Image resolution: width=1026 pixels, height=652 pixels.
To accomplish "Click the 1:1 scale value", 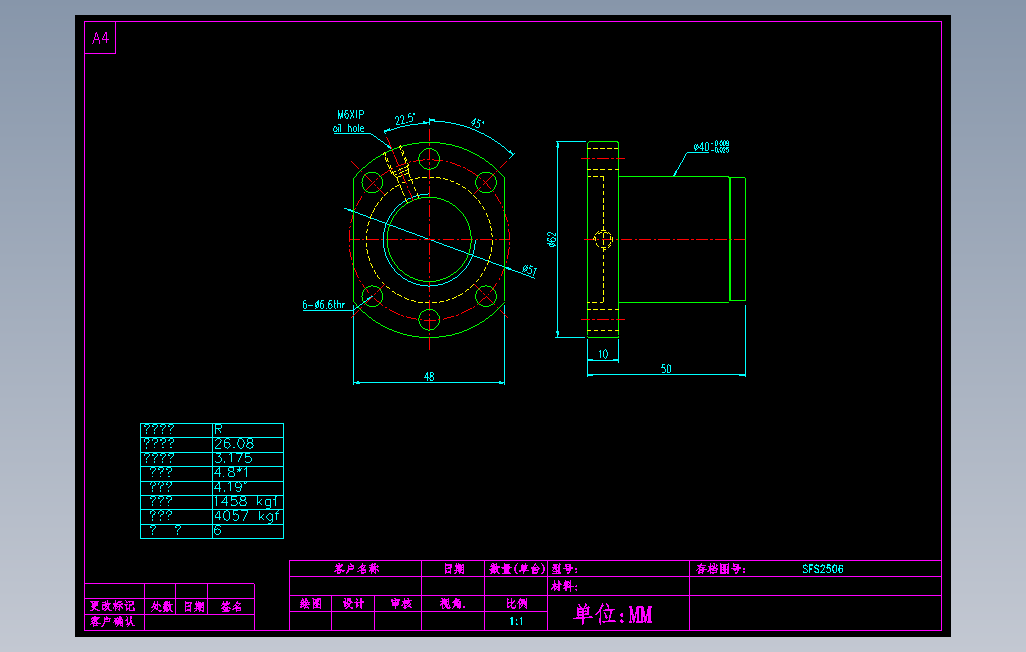I will [516, 621].
